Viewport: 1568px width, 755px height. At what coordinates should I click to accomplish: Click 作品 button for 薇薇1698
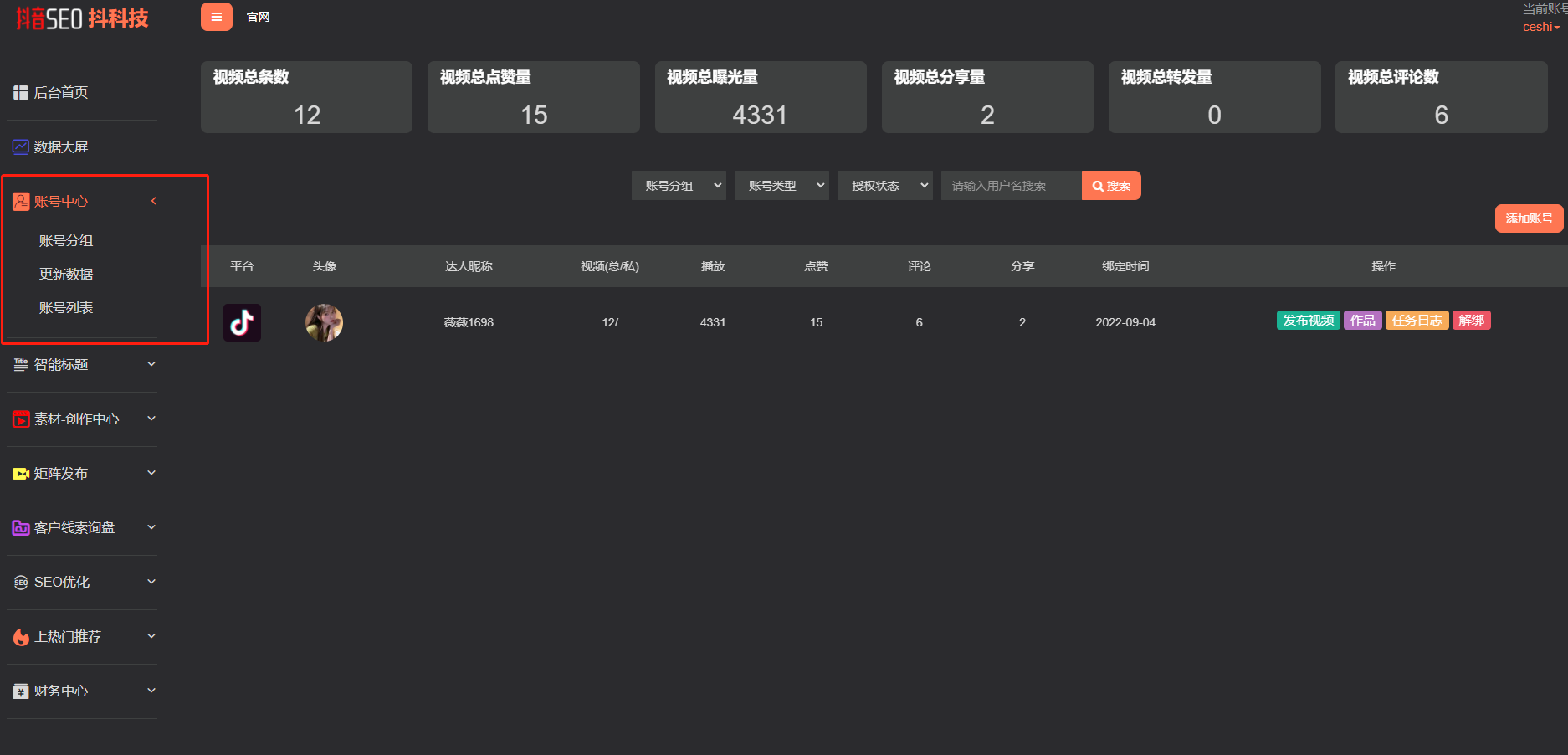click(1363, 321)
